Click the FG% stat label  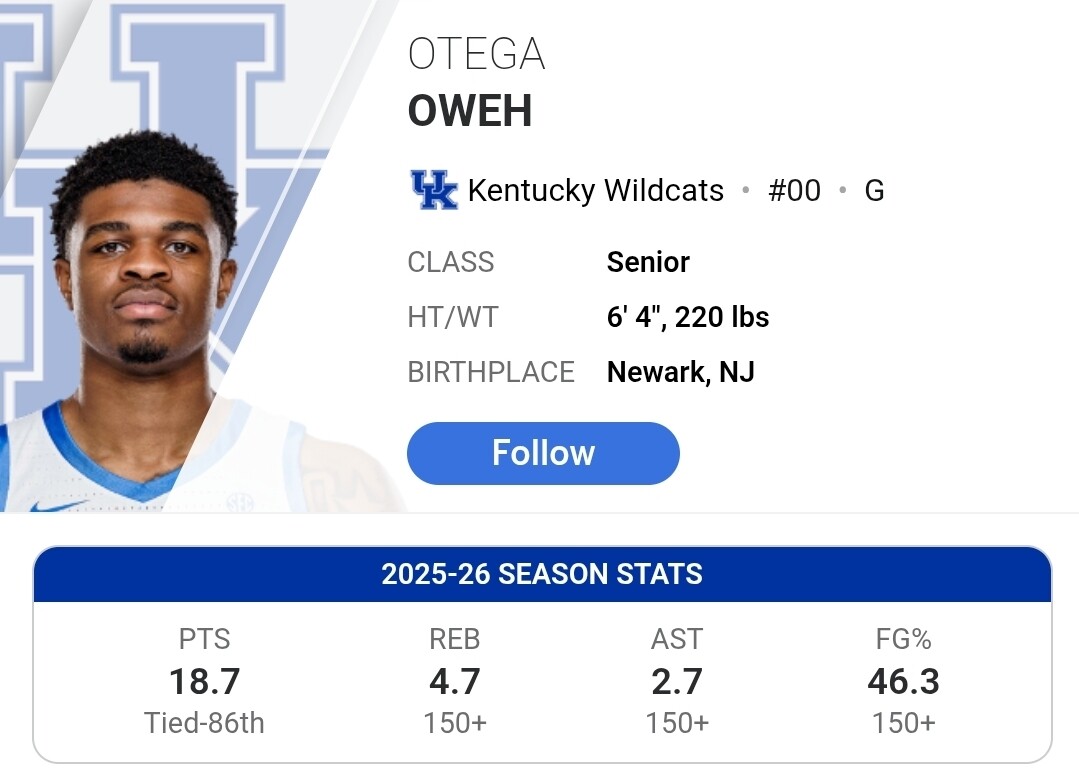[x=903, y=639]
